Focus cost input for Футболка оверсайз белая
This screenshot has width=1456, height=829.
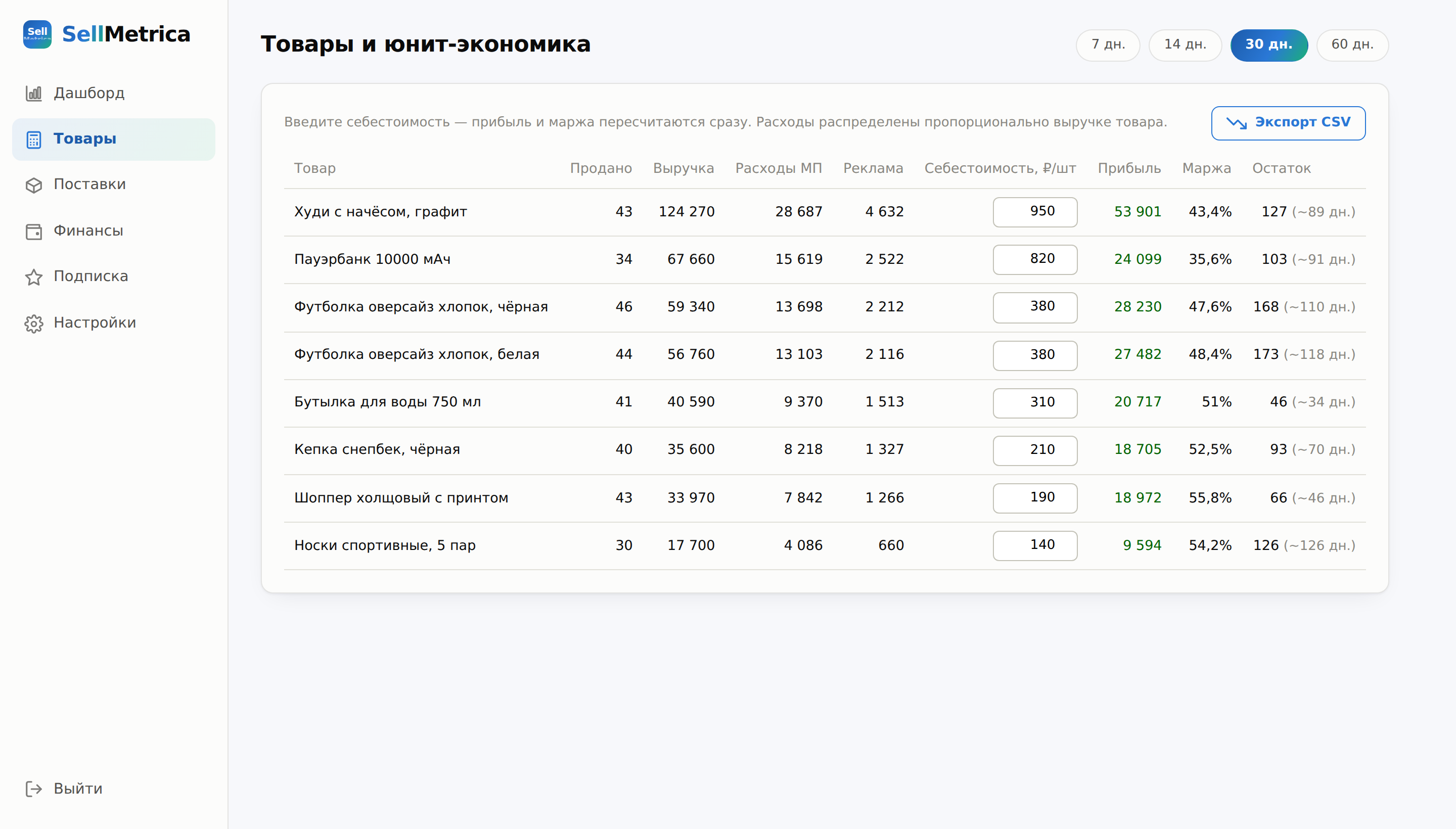[x=1035, y=355]
